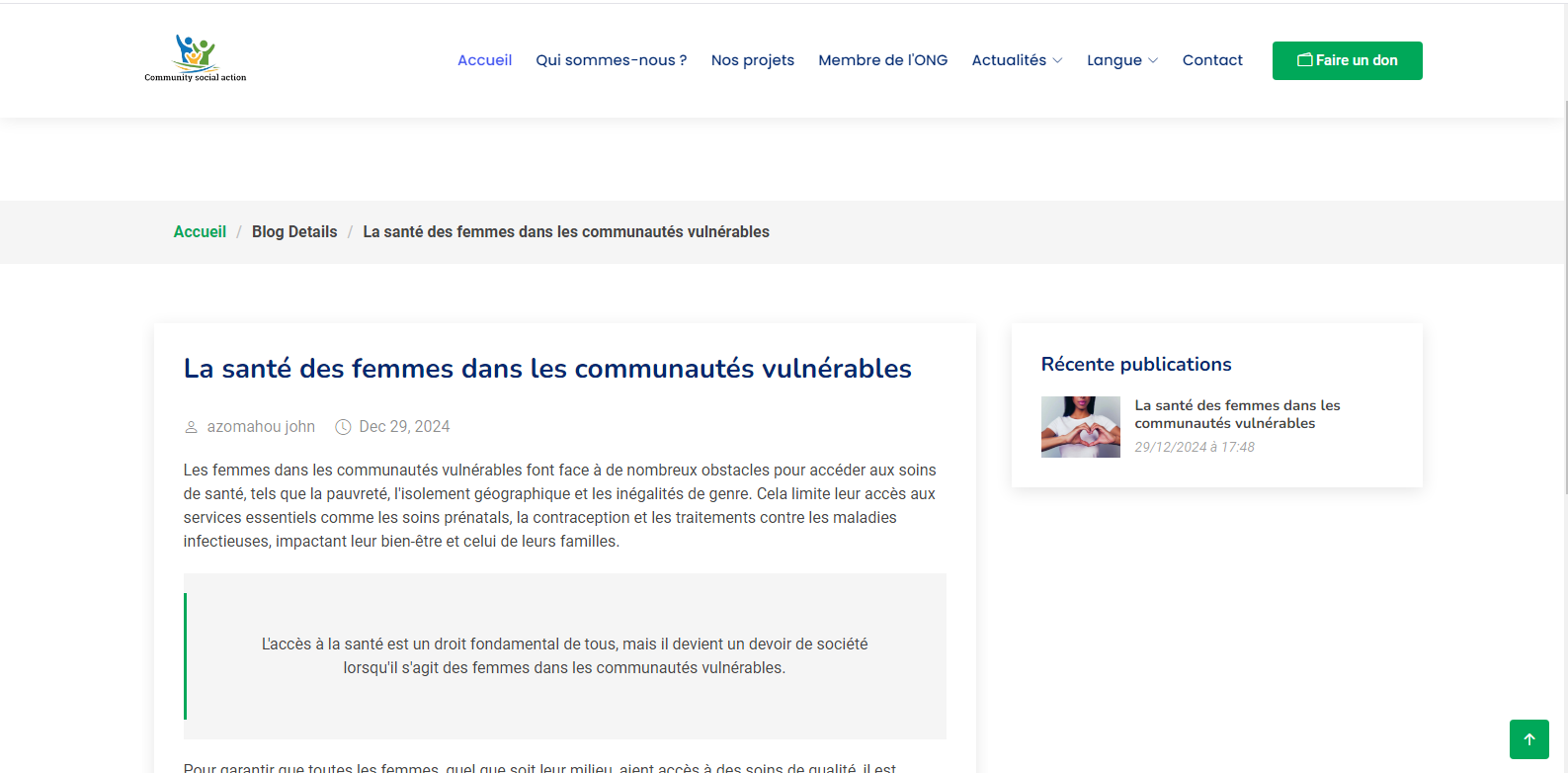The width and height of the screenshot is (1568, 773).
Task: Click the author person icon
Action: pyautogui.click(x=192, y=427)
